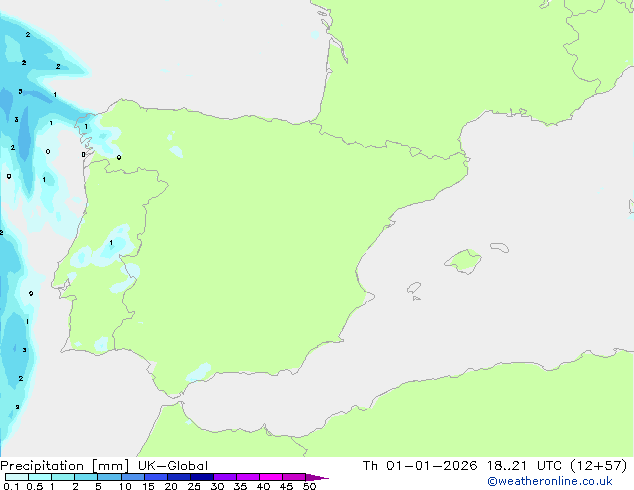634x490 pixels.
Task: Select the 15–20 mm legend color swatch
Action: (155, 477)
